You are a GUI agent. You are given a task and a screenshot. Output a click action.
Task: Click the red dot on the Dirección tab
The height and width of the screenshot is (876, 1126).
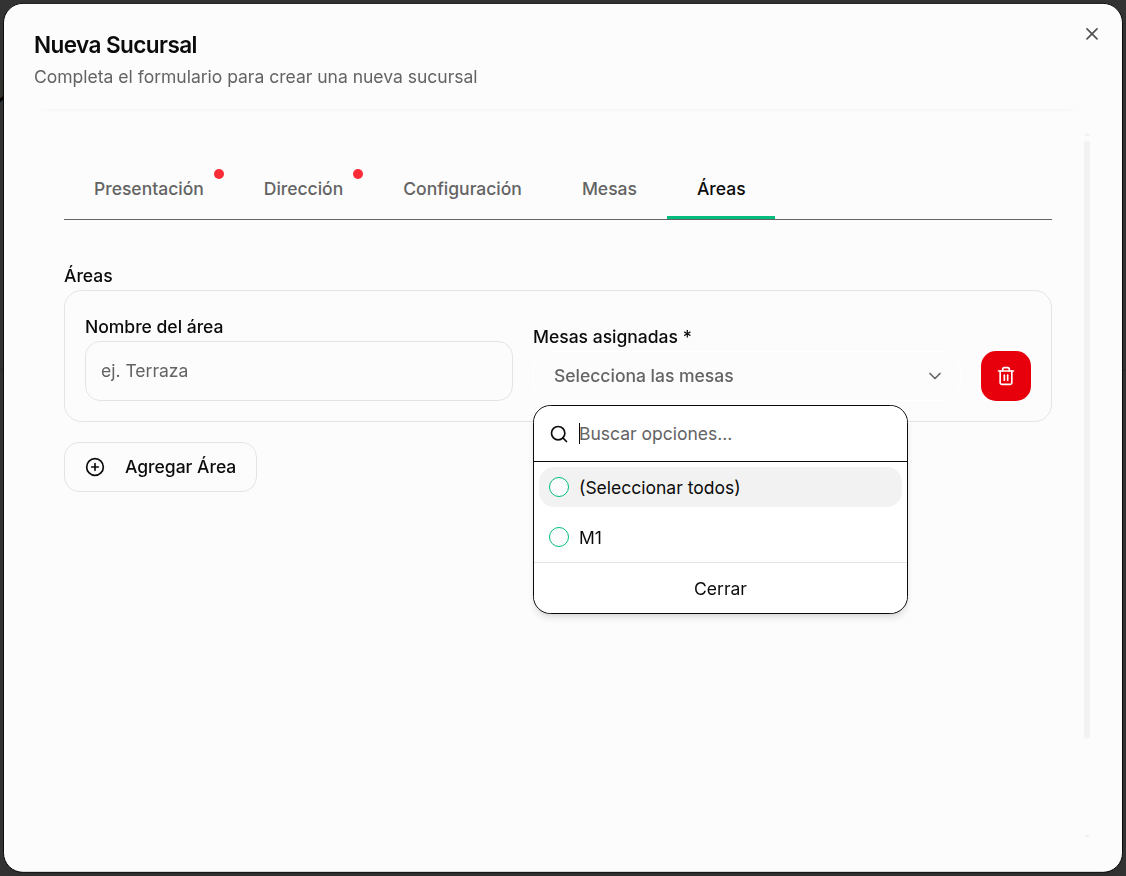(357, 173)
